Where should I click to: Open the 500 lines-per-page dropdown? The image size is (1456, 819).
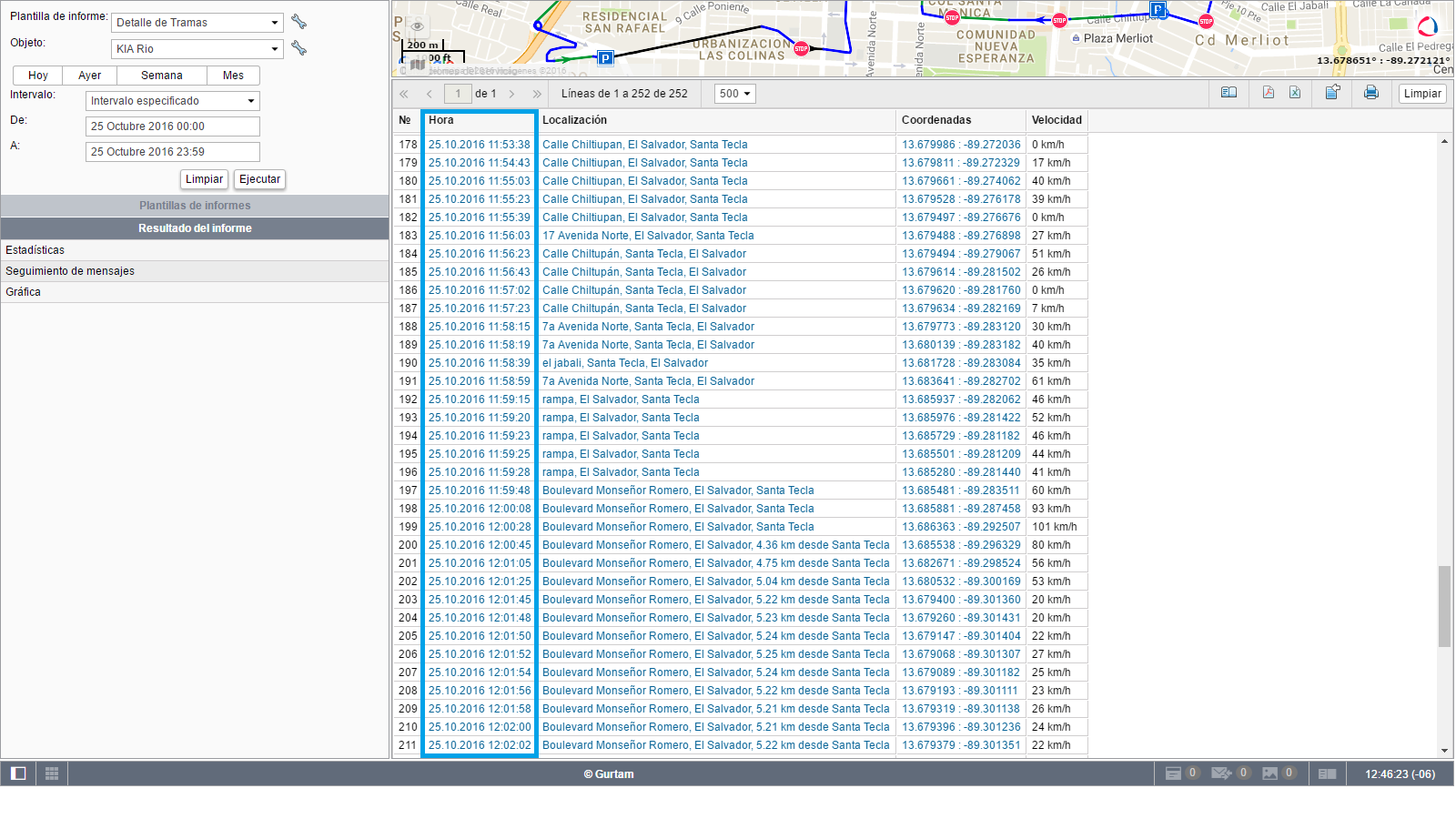pos(734,94)
